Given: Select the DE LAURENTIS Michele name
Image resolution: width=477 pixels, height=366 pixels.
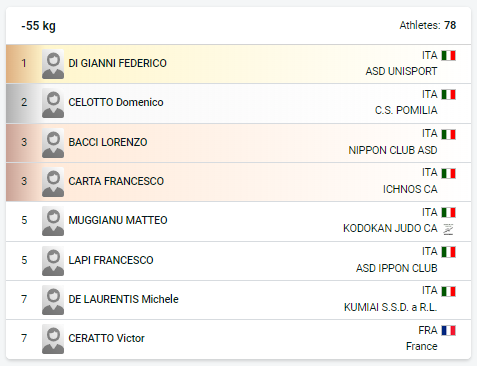Looking at the screenshot, I should coord(123,299).
